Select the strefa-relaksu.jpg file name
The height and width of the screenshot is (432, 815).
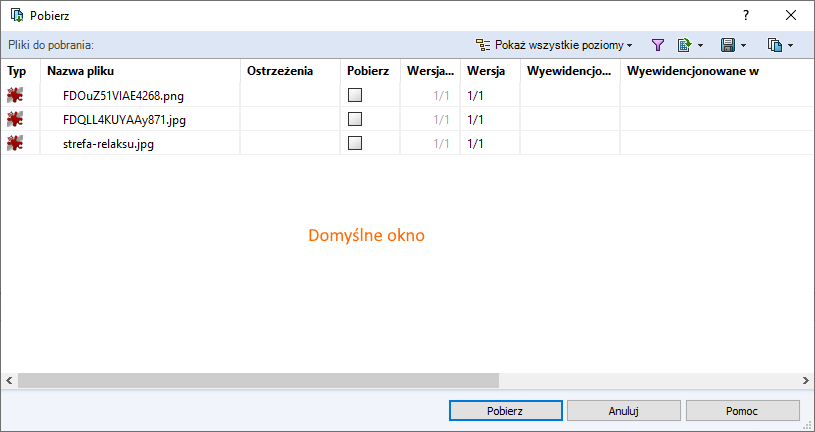click(108, 143)
